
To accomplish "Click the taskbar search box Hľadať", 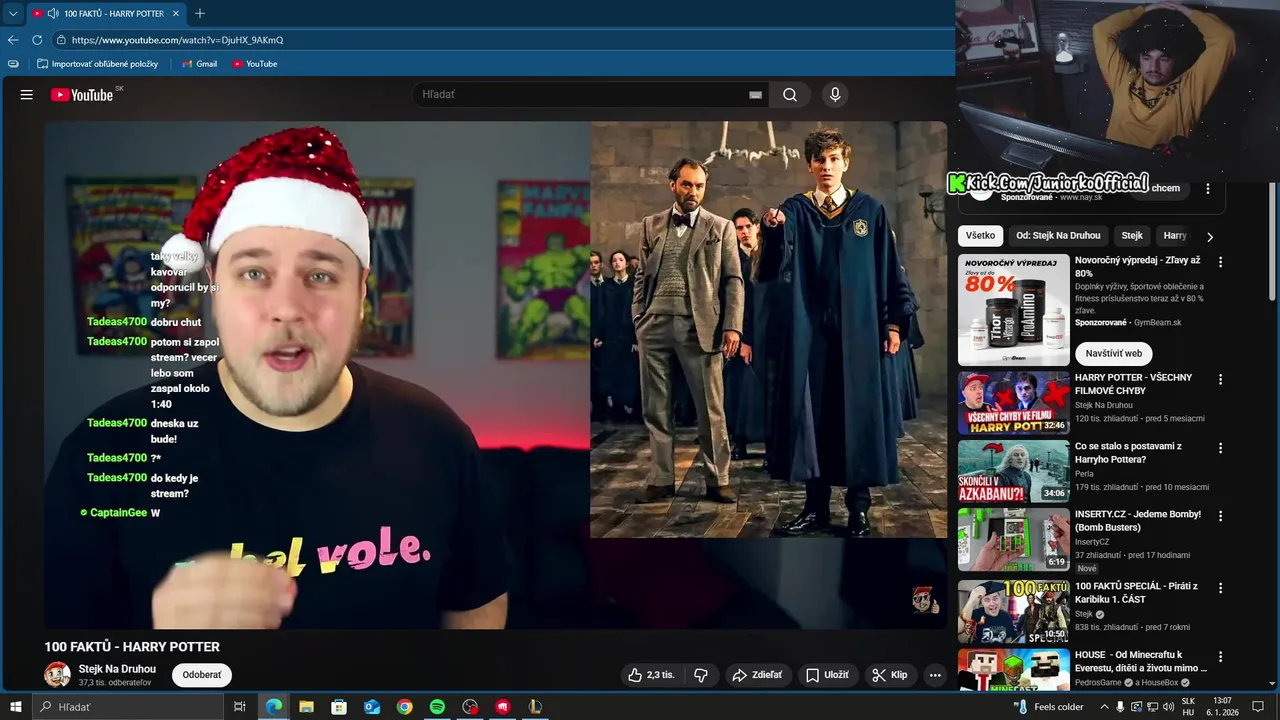I will (x=128, y=707).
